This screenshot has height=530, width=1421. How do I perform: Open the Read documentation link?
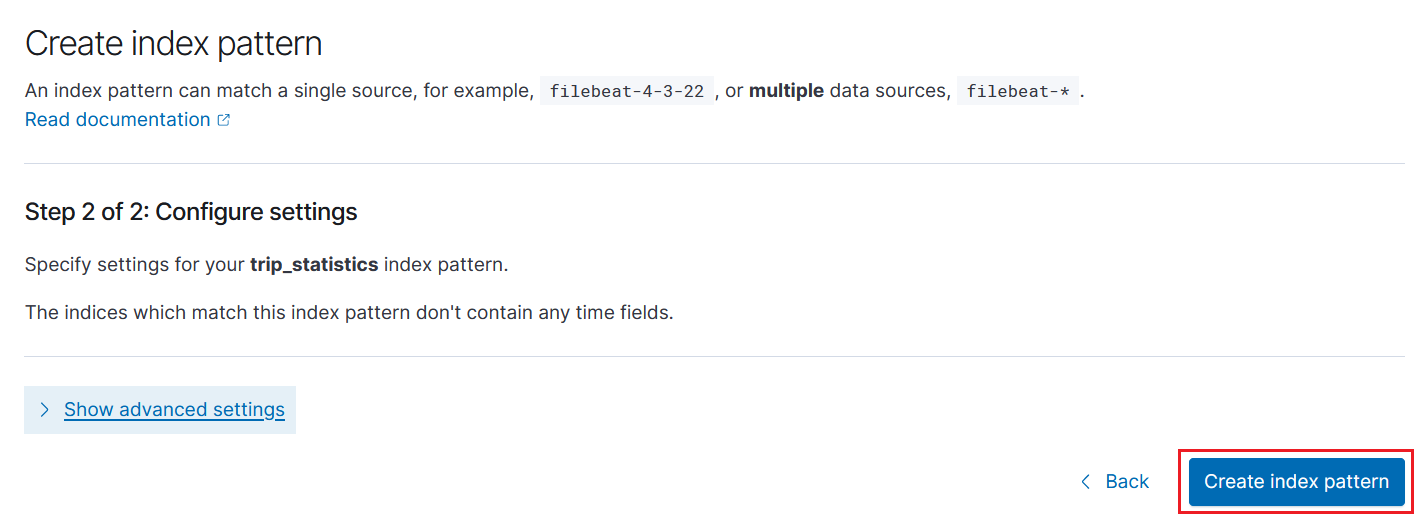coord(117,120)
